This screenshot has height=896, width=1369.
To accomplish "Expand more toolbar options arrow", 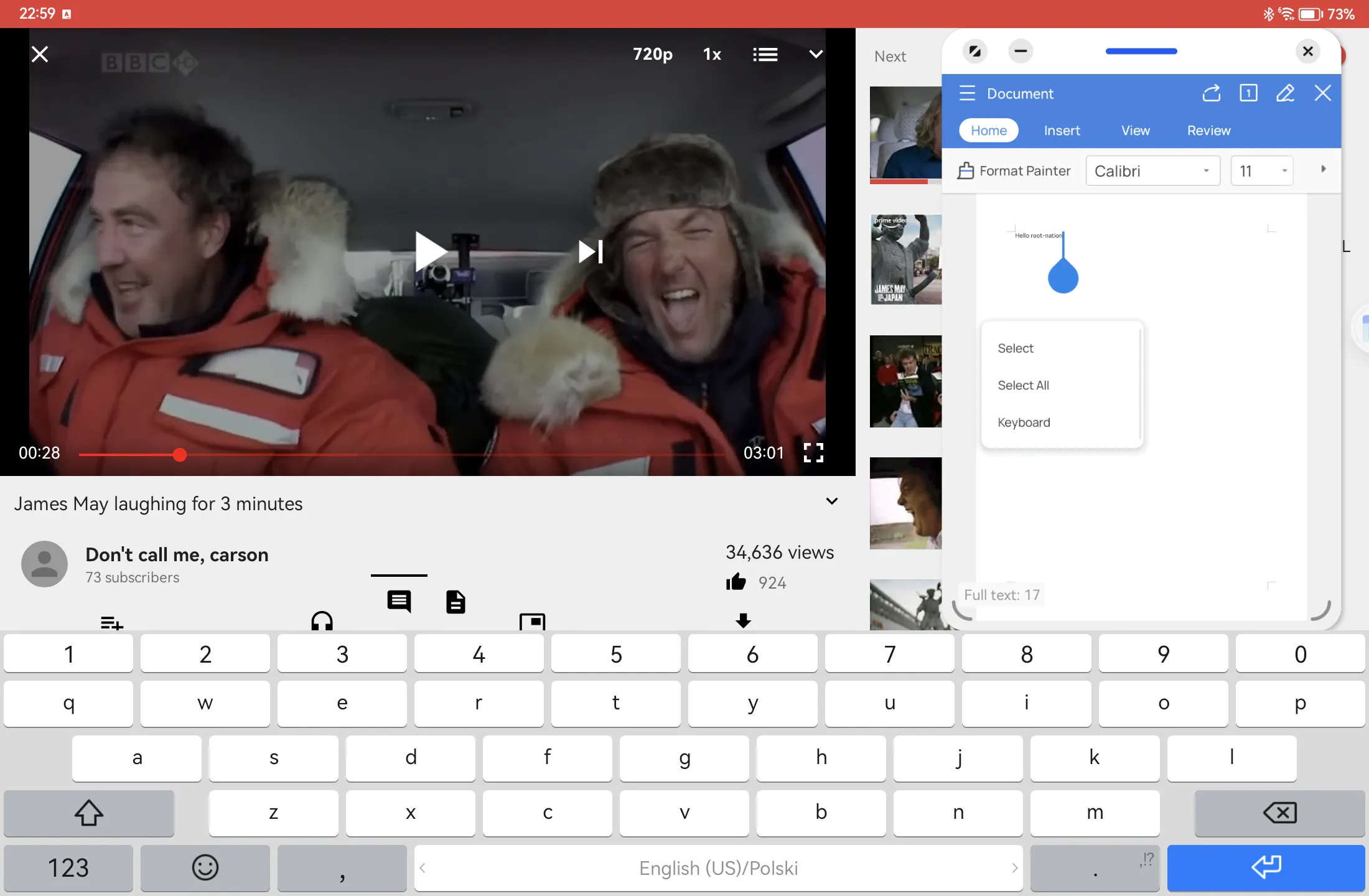I will [x=1324, y=169].
